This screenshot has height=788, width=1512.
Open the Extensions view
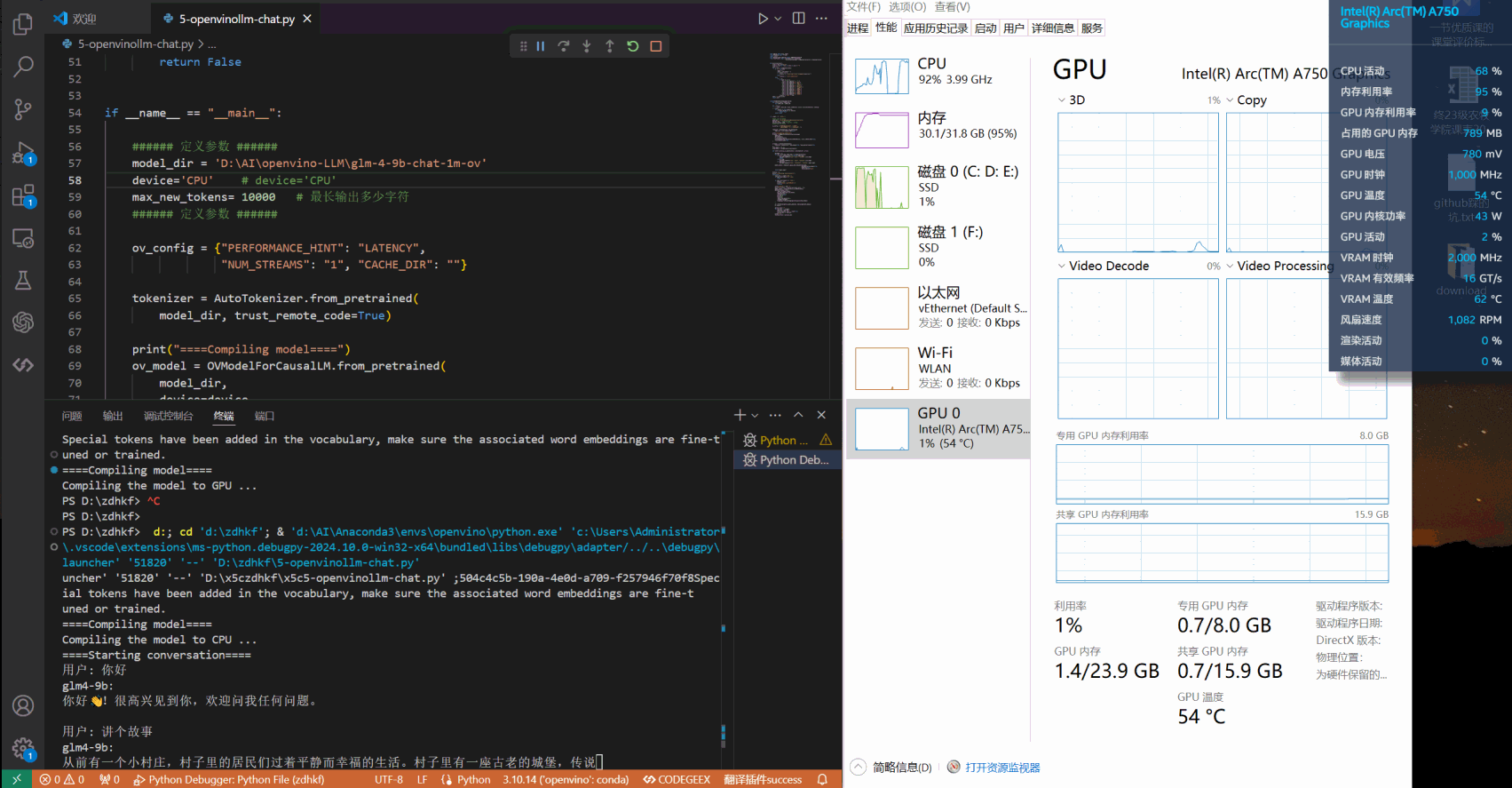23,195
